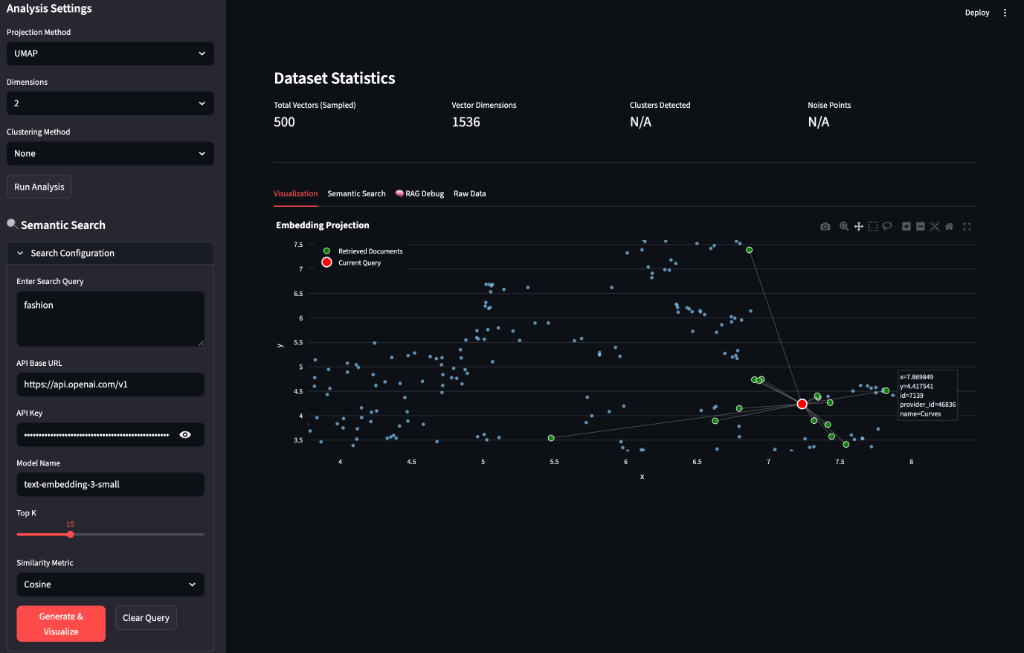Select the Lasso Select tool
Screen dimensions: 1024x653
click(887, 227)
